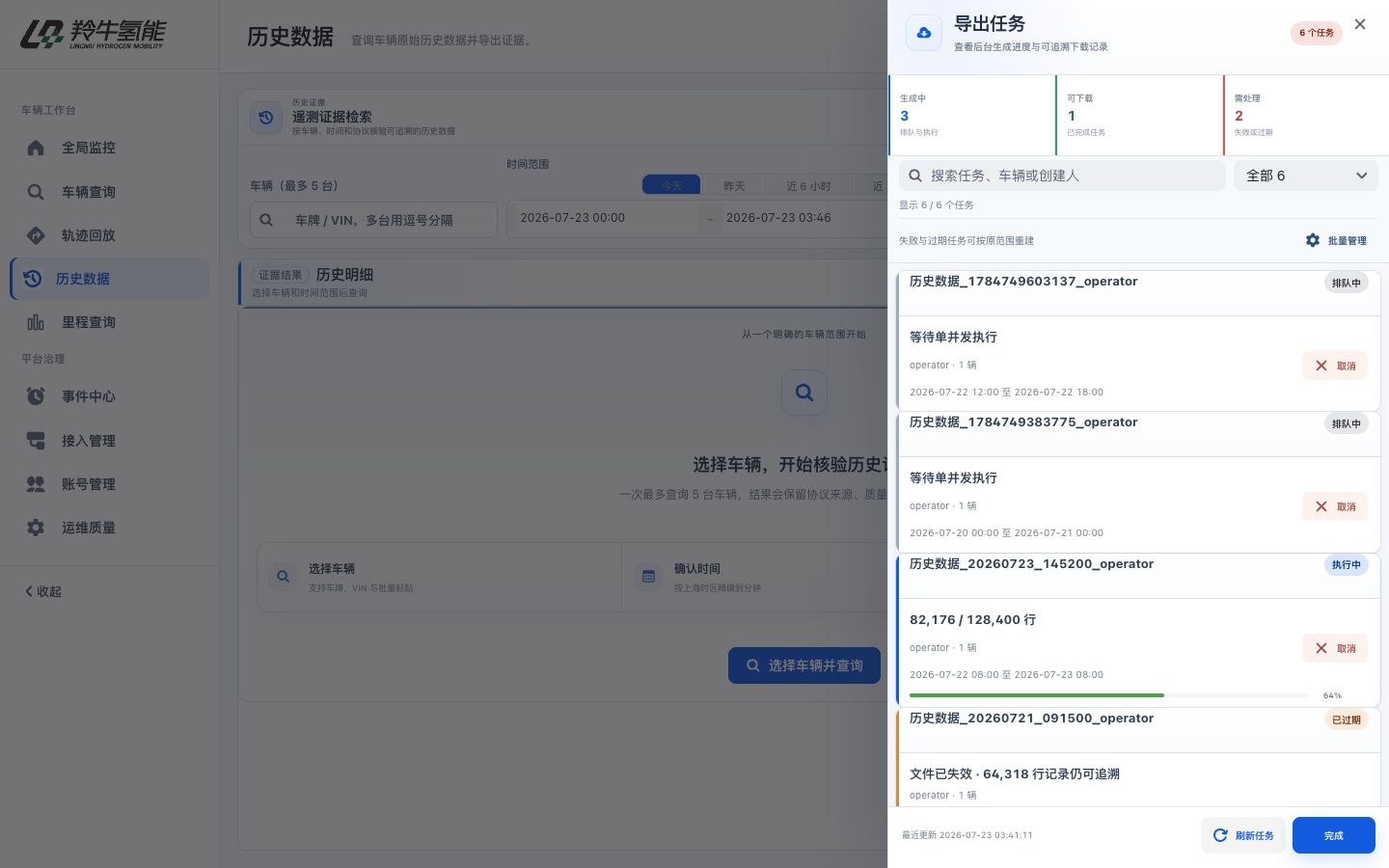Go to 账号管理 page
The width and height of the screenshot is (1389, 868).
coord(109,484)
